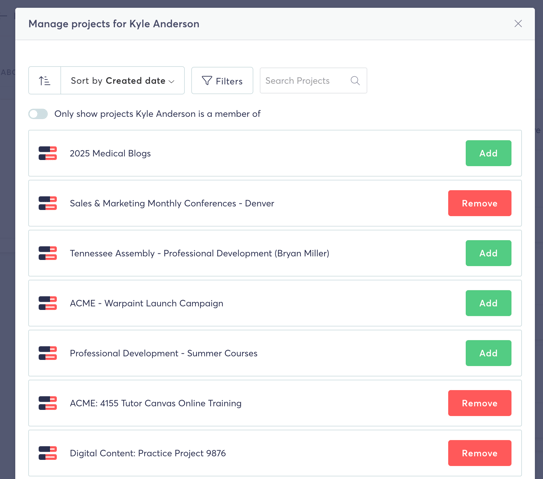Click the 2025 Medical Blogs project icon
The height and width of the screenshot is (479, 543).
tap(48, 153)
